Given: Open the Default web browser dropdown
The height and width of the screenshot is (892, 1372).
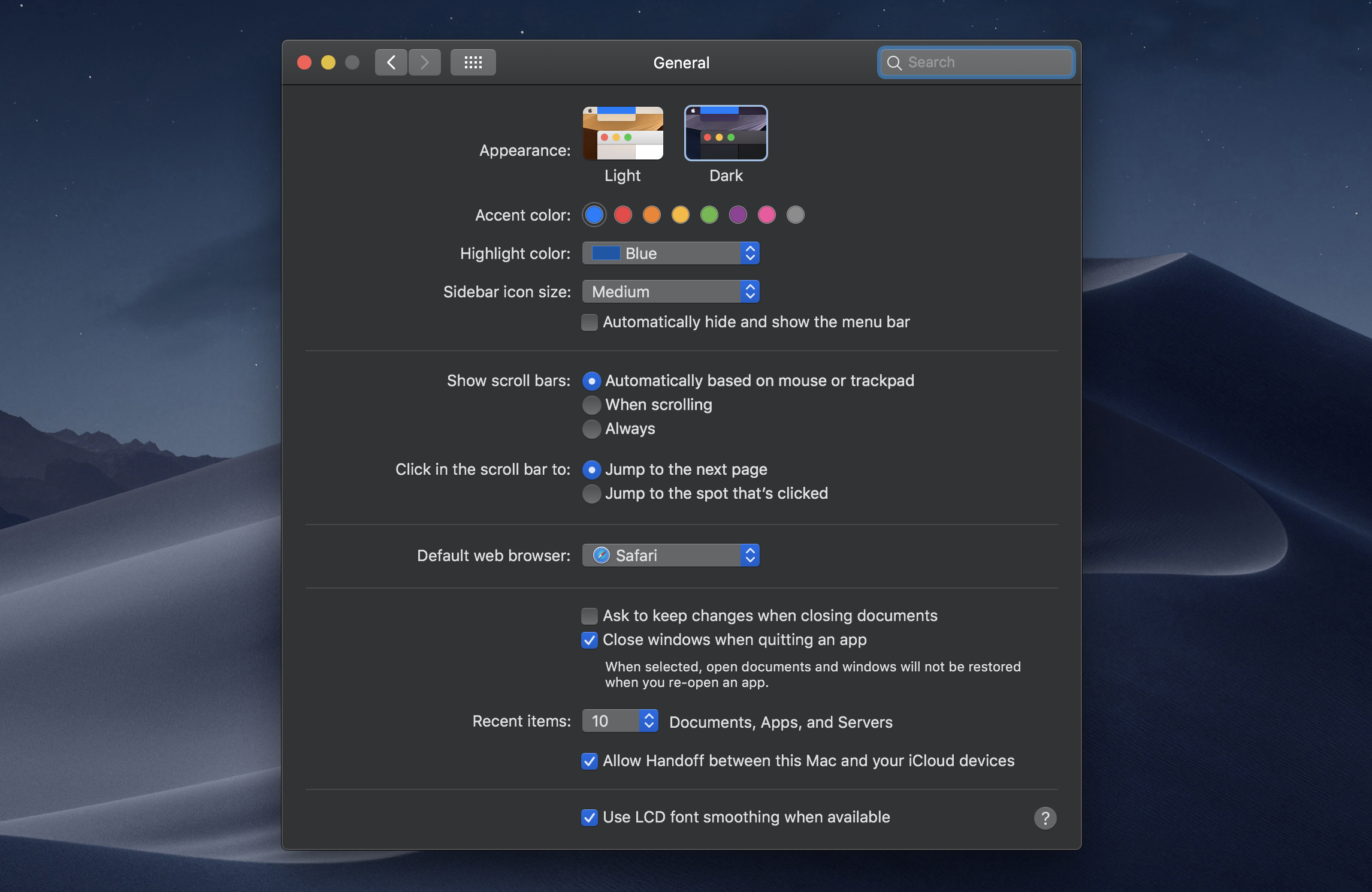Looking at the screenshot, I should [x=671, y=555].
